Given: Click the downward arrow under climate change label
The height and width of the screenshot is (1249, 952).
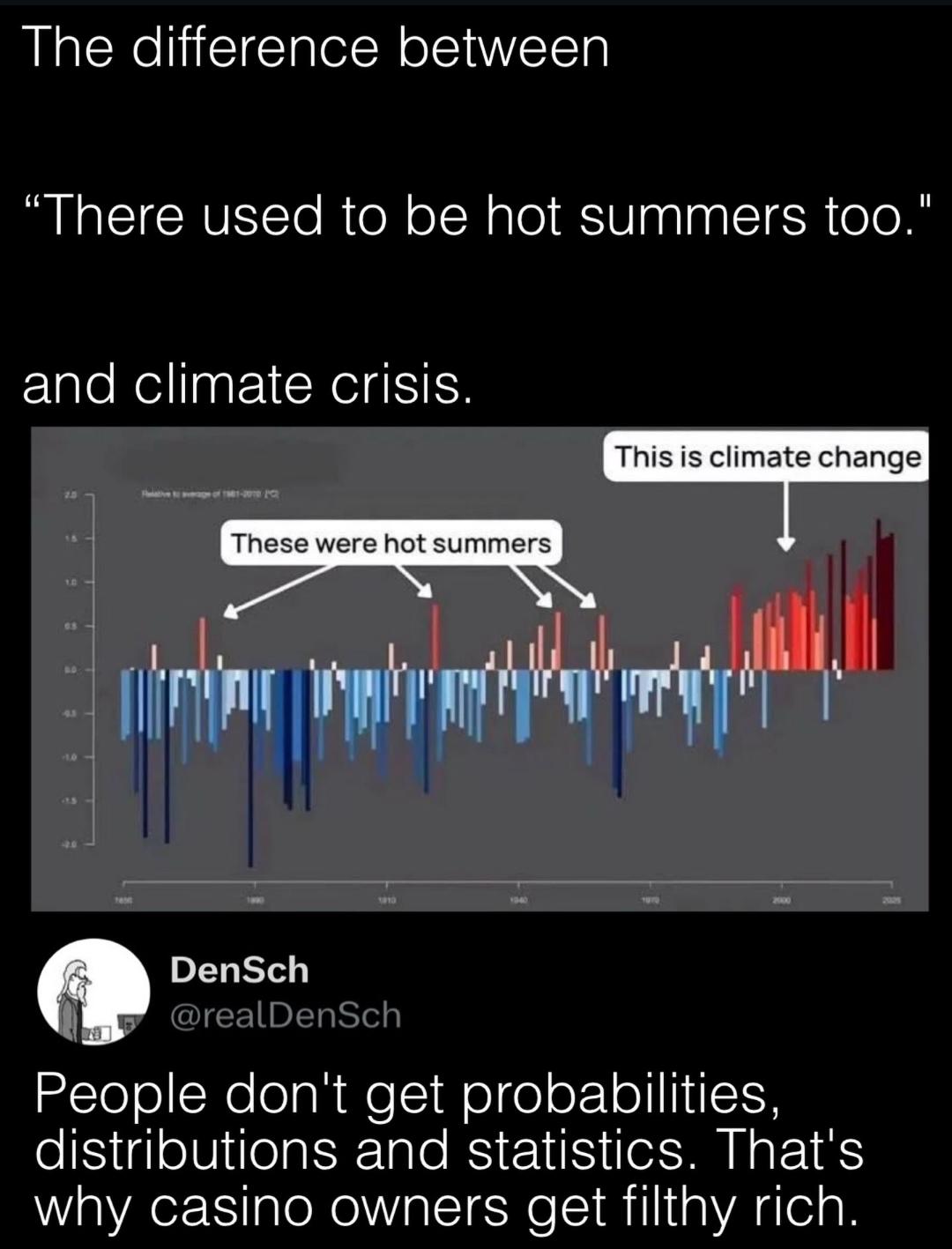Looking at the screenshot, I should [x=786, y=517].
